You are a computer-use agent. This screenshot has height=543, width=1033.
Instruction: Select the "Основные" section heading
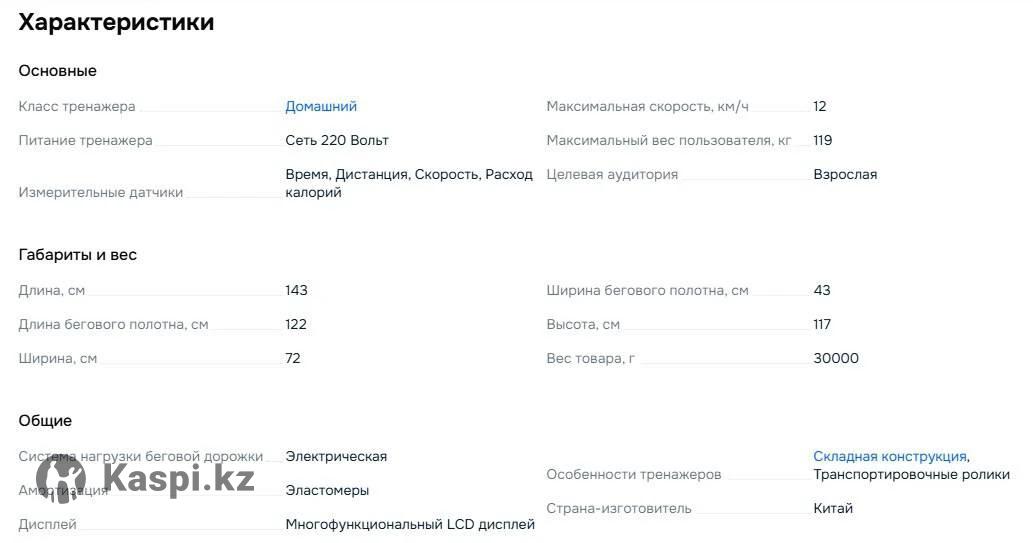click(57, 71)
